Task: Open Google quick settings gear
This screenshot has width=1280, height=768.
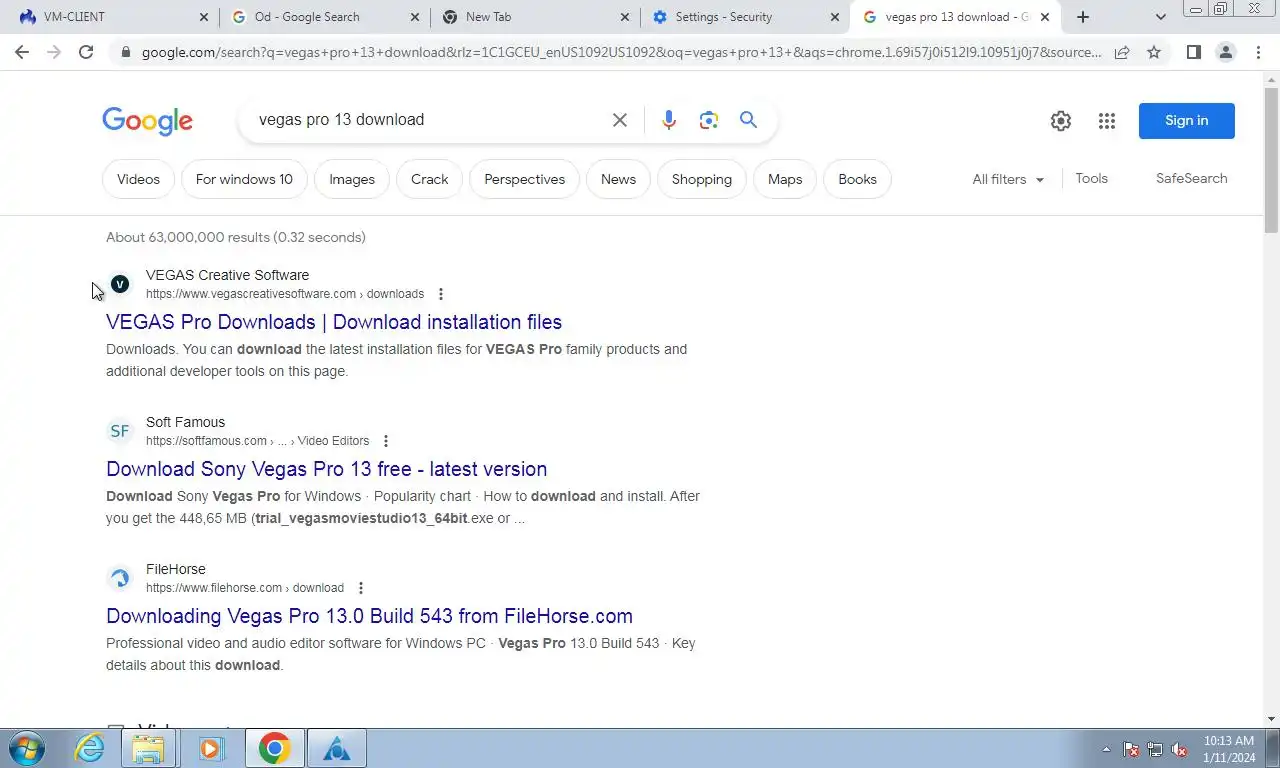Action: point(1061,121)
